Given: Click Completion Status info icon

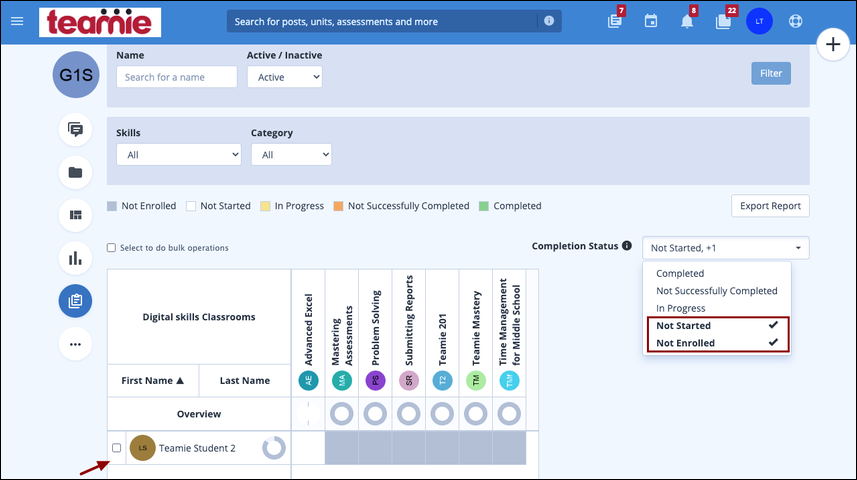Looking at the screenshot, I should [x=627, y=245].
